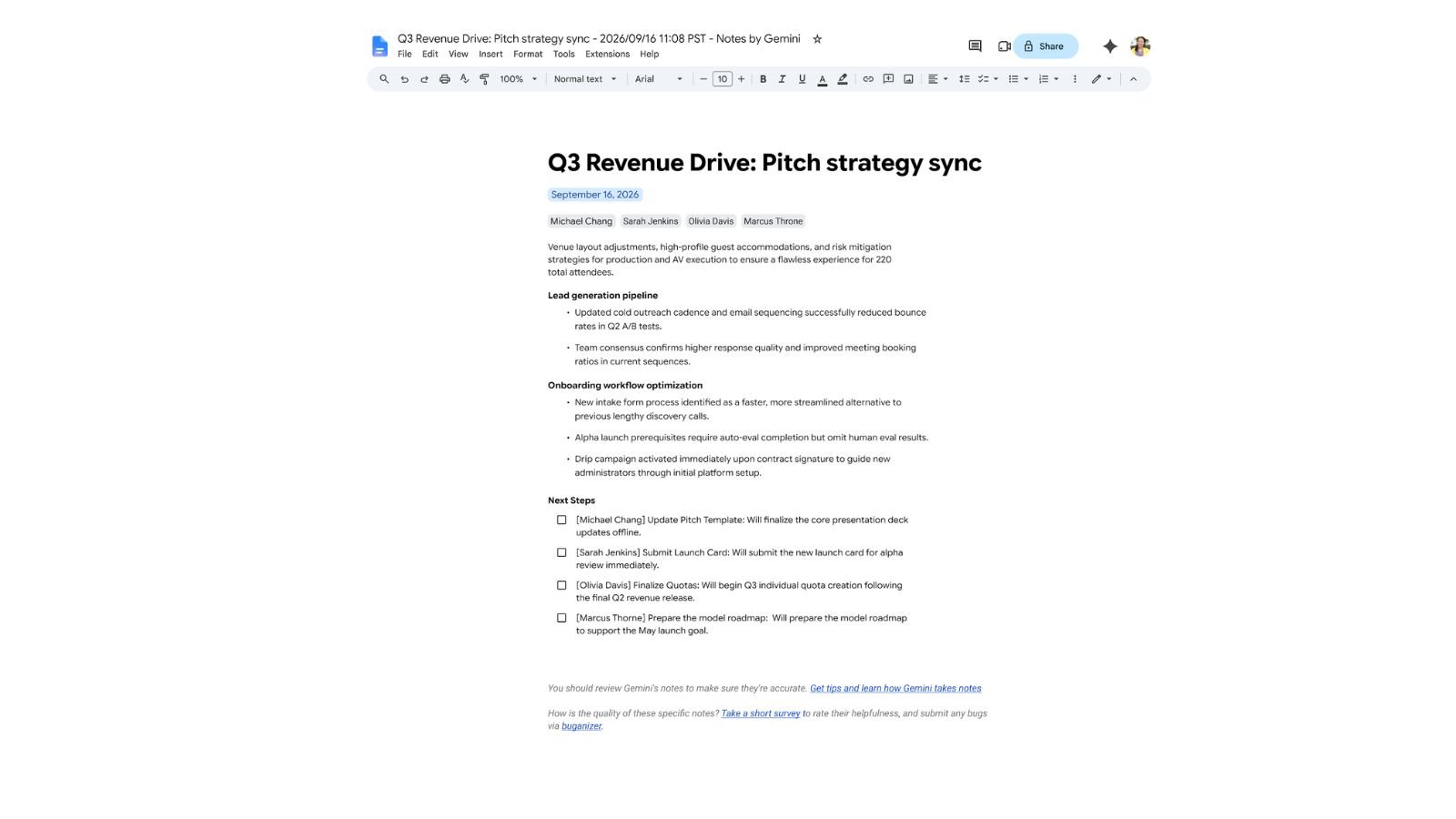The height and width of the screenshot is (819, 1456).
Task: Check off Olivia Davis' Finalize Quotas task
Action: (x=561, y=585)
